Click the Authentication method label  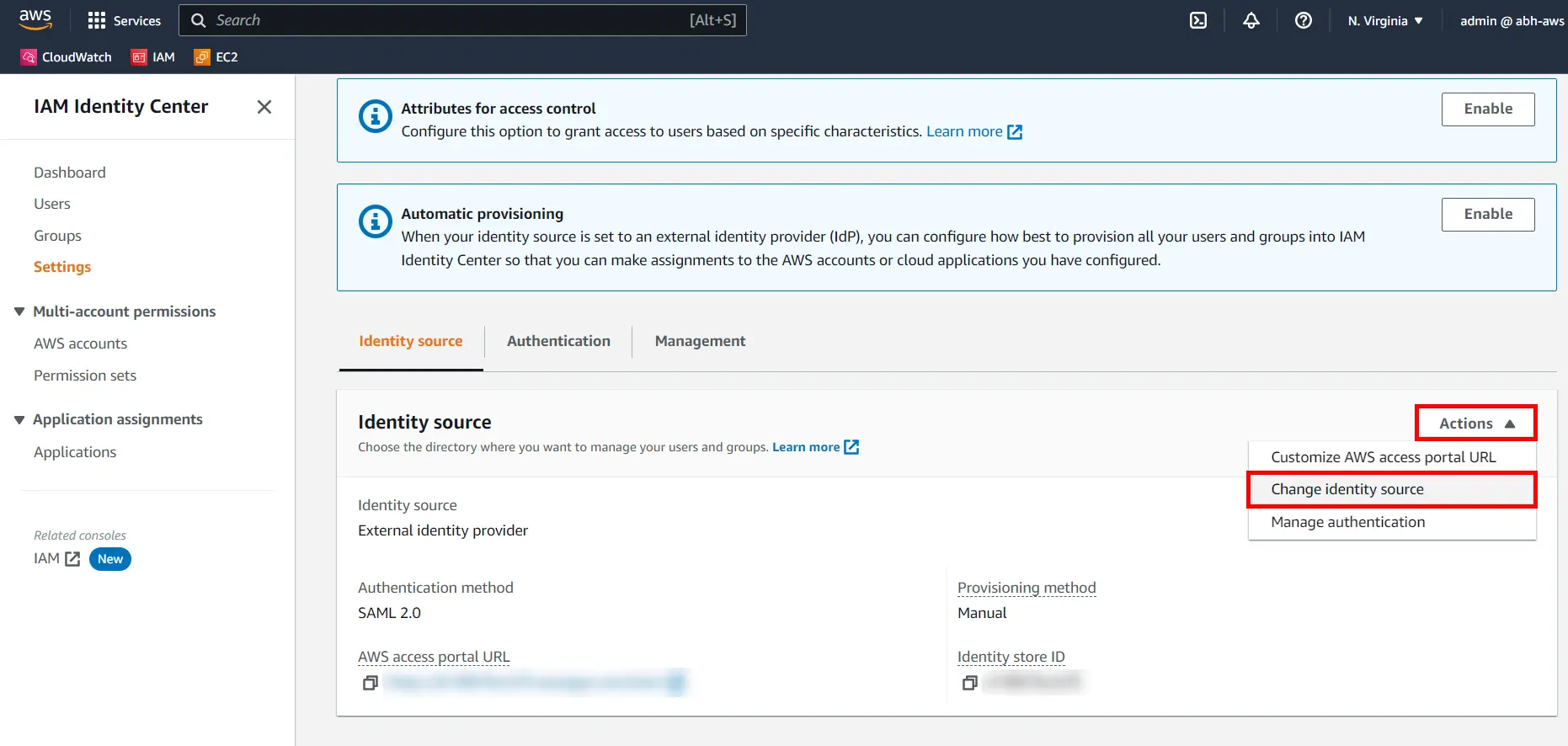point(435,588)
